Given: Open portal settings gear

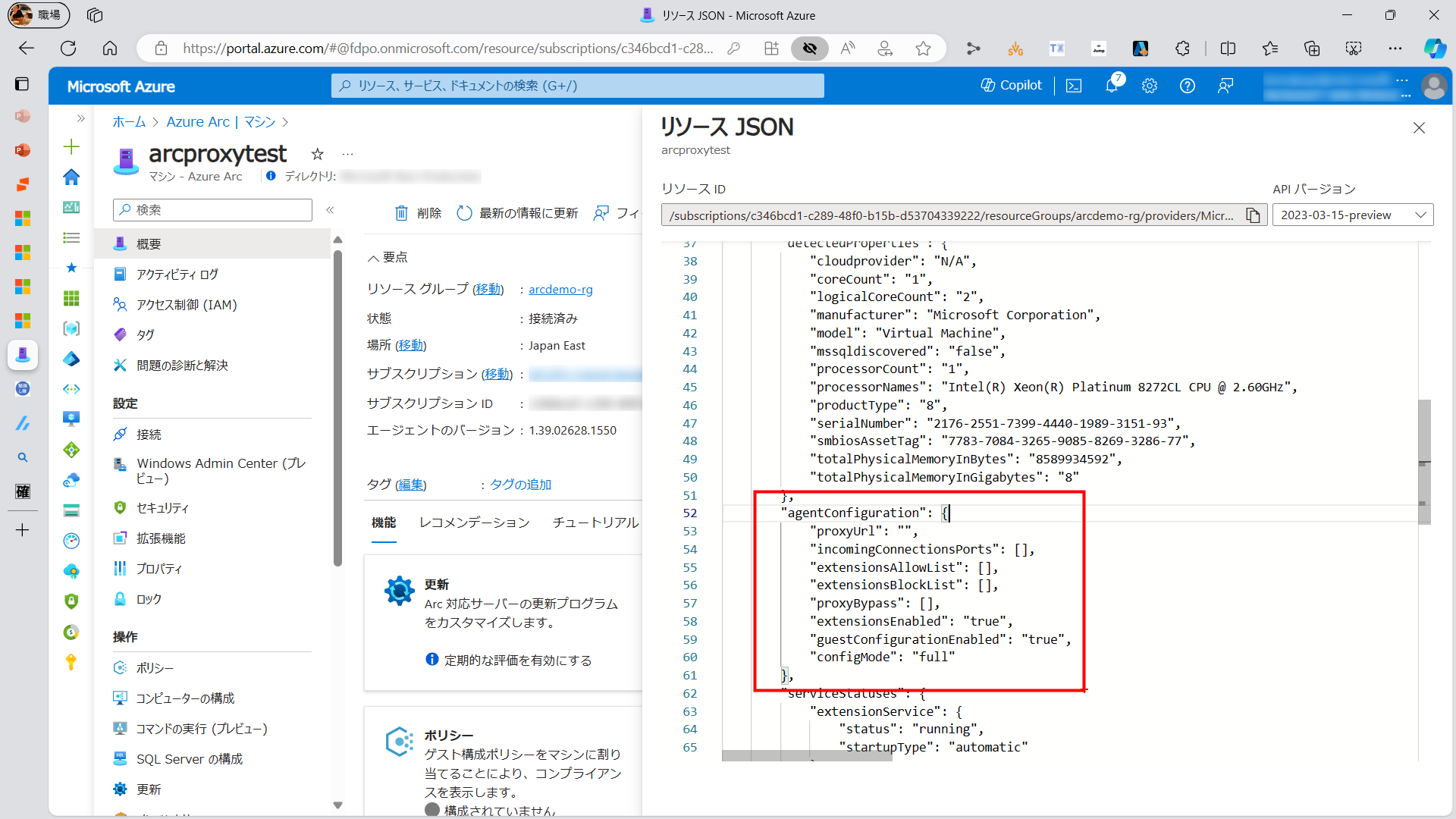Looking at the screenshot, I should [x=1150, y=86].
